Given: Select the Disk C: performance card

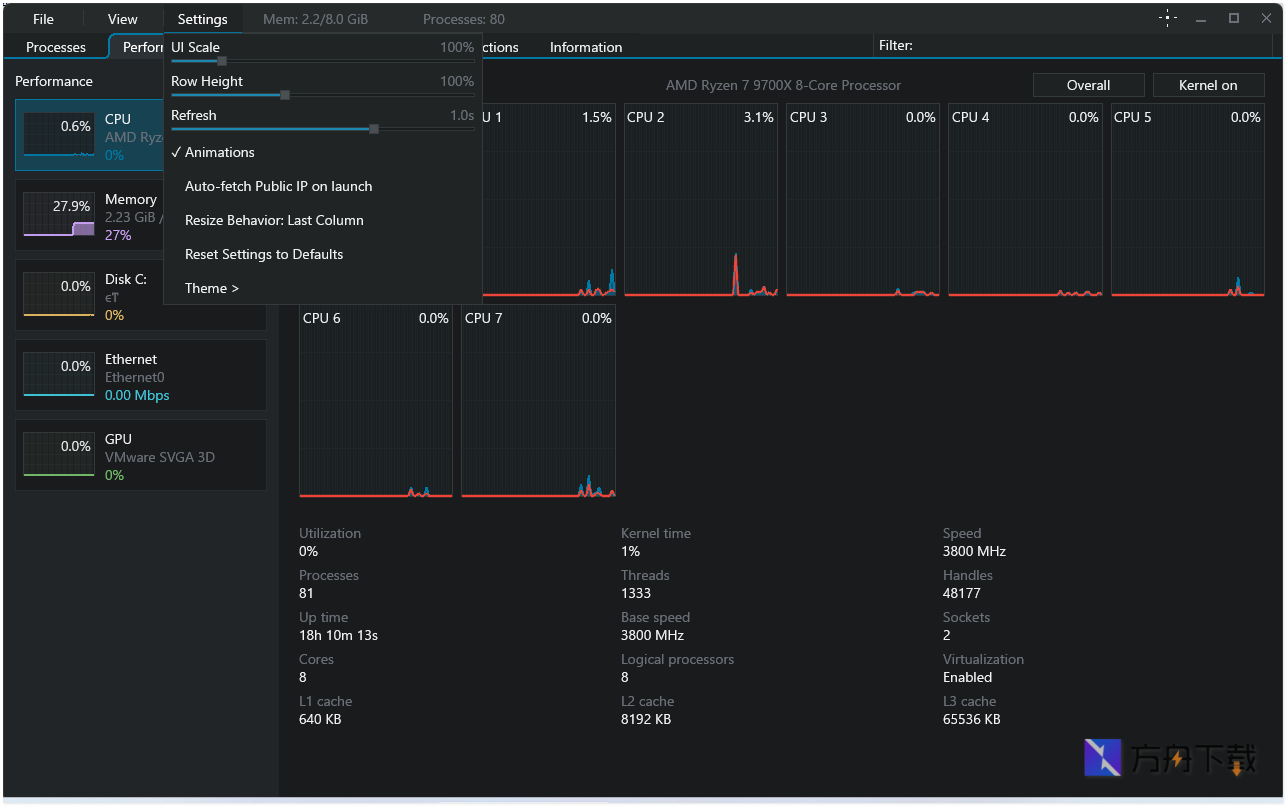Looking at the screenshot, I should tap(141, 296).
